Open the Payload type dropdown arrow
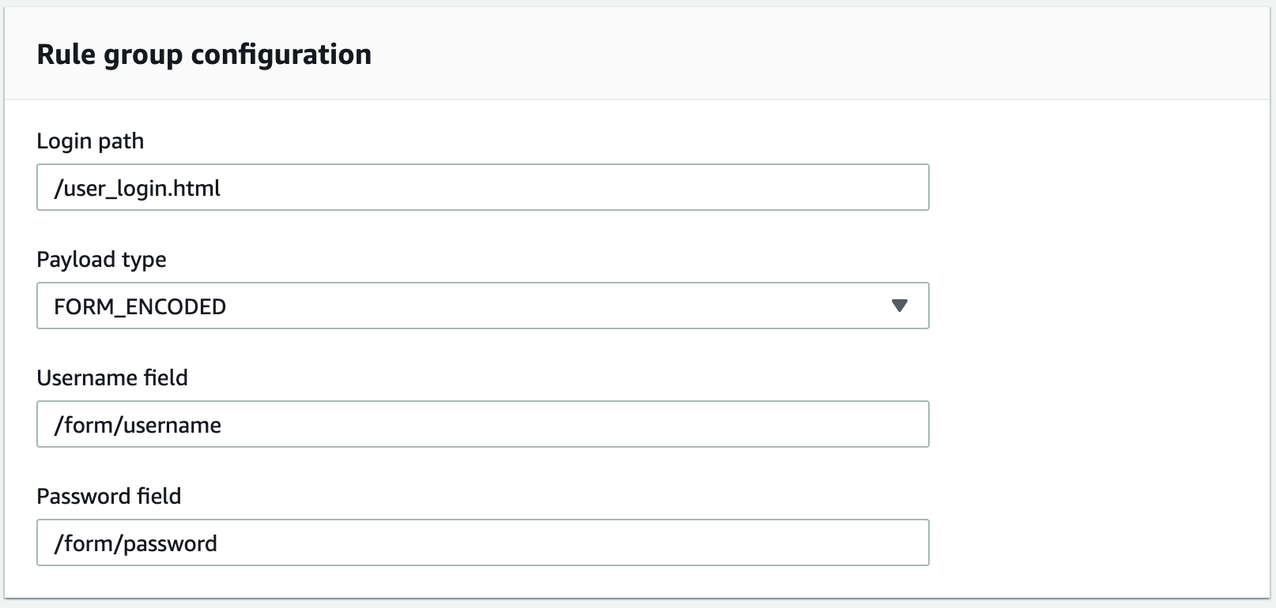The image size is (1276, 608). (899, 306)
